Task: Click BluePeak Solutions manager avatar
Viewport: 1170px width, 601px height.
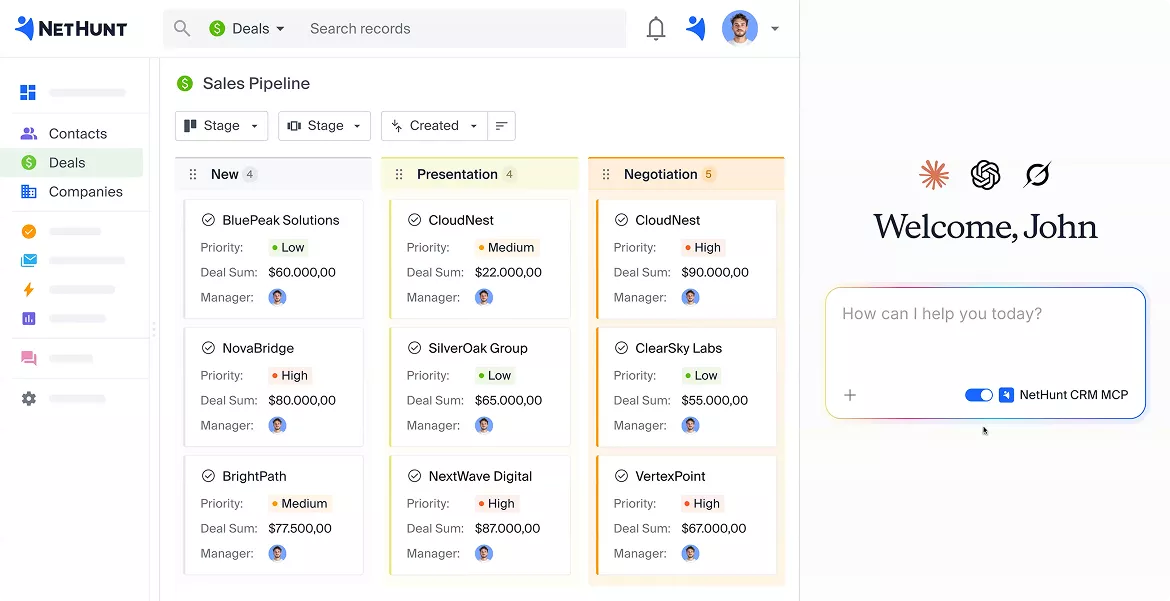Action: [278, 297]
